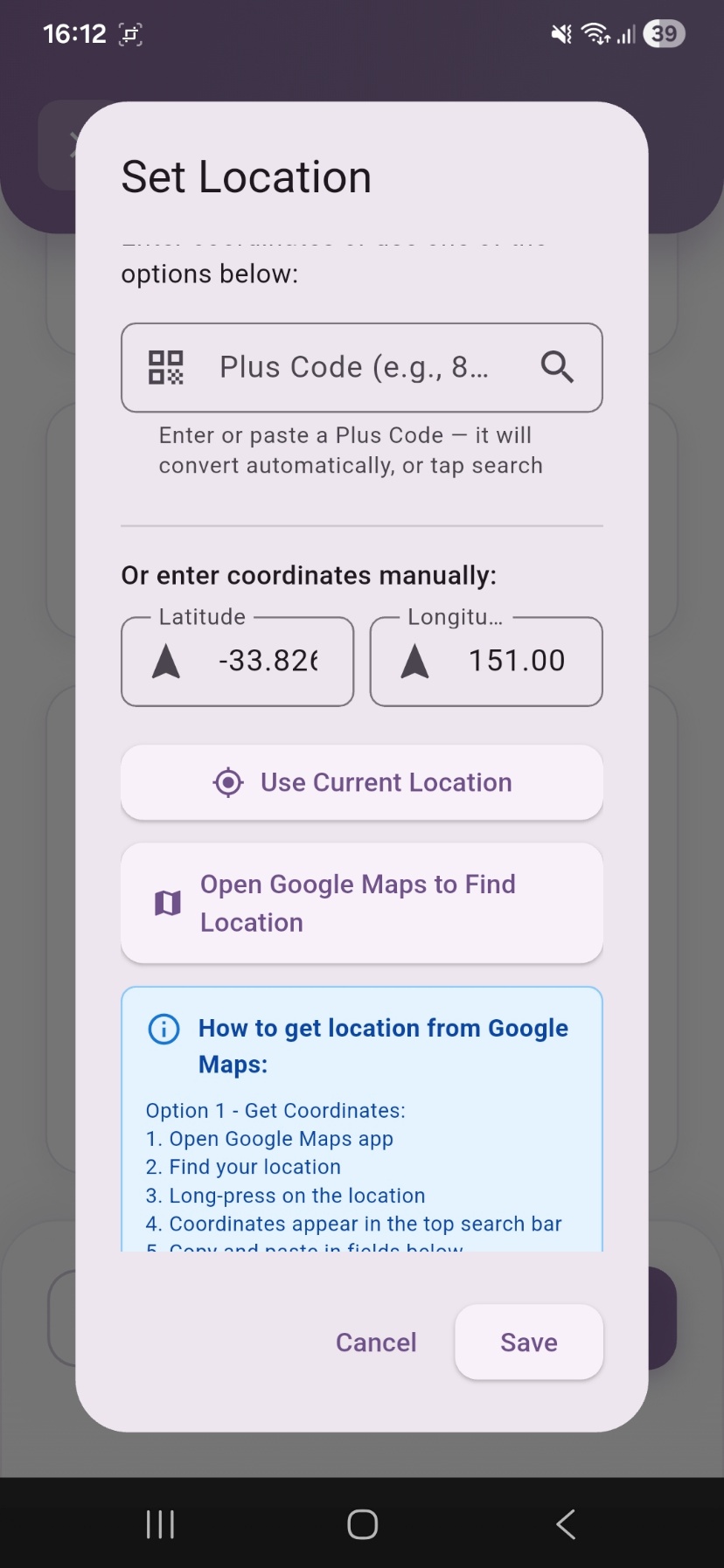The image size is (724, 1568).
Task: Open Google Maps to Find Location
Action: (362, 903)
